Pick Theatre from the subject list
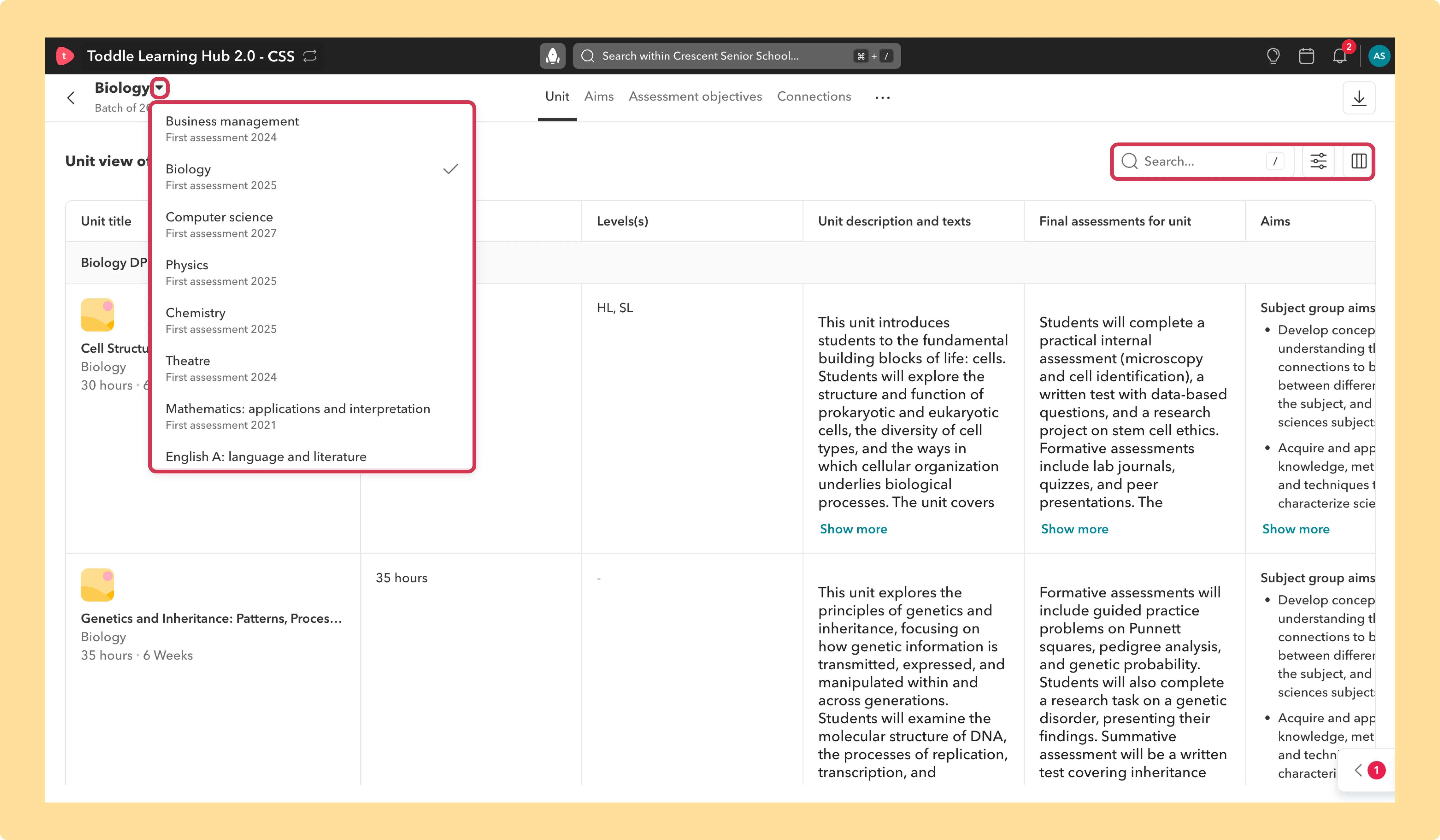1440x840 pixels. click(x=312, y=369)
